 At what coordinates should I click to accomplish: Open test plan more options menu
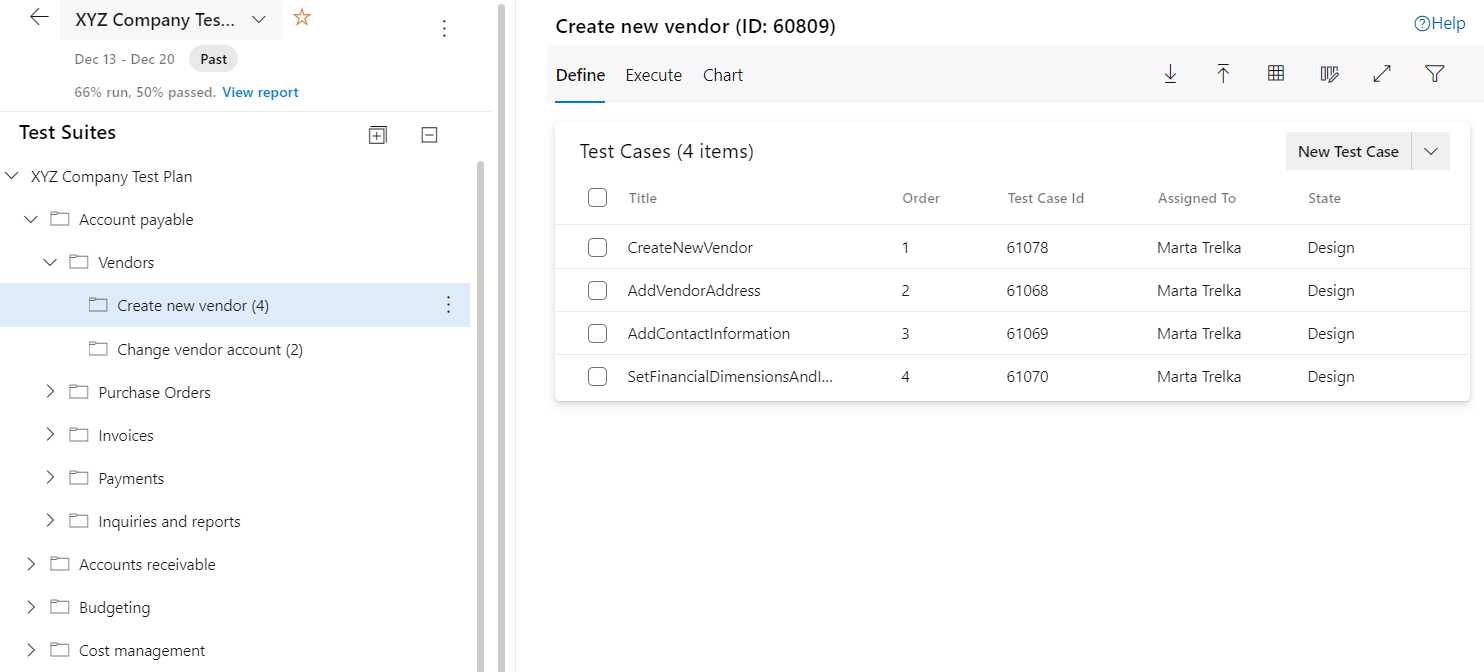point(445,29)
